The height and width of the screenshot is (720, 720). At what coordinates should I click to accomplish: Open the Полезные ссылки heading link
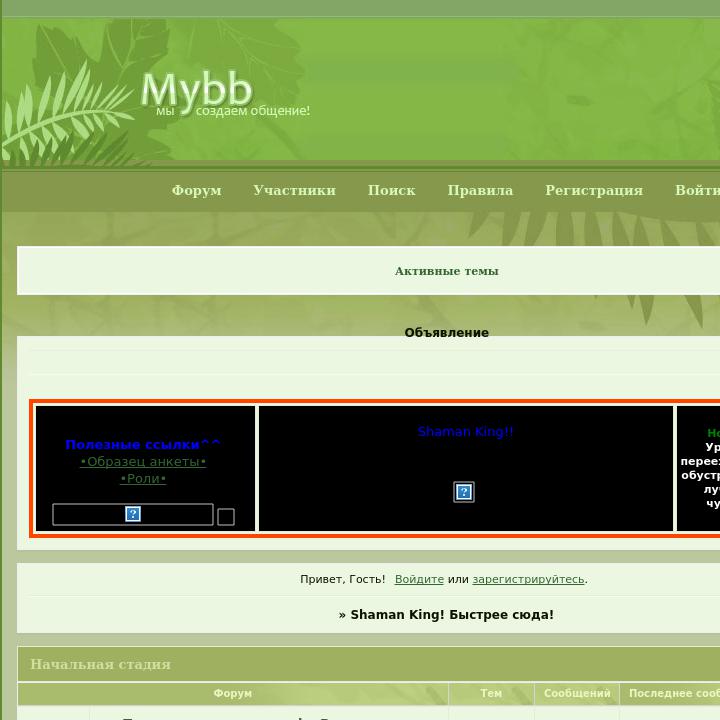click(x=143, y=444)
